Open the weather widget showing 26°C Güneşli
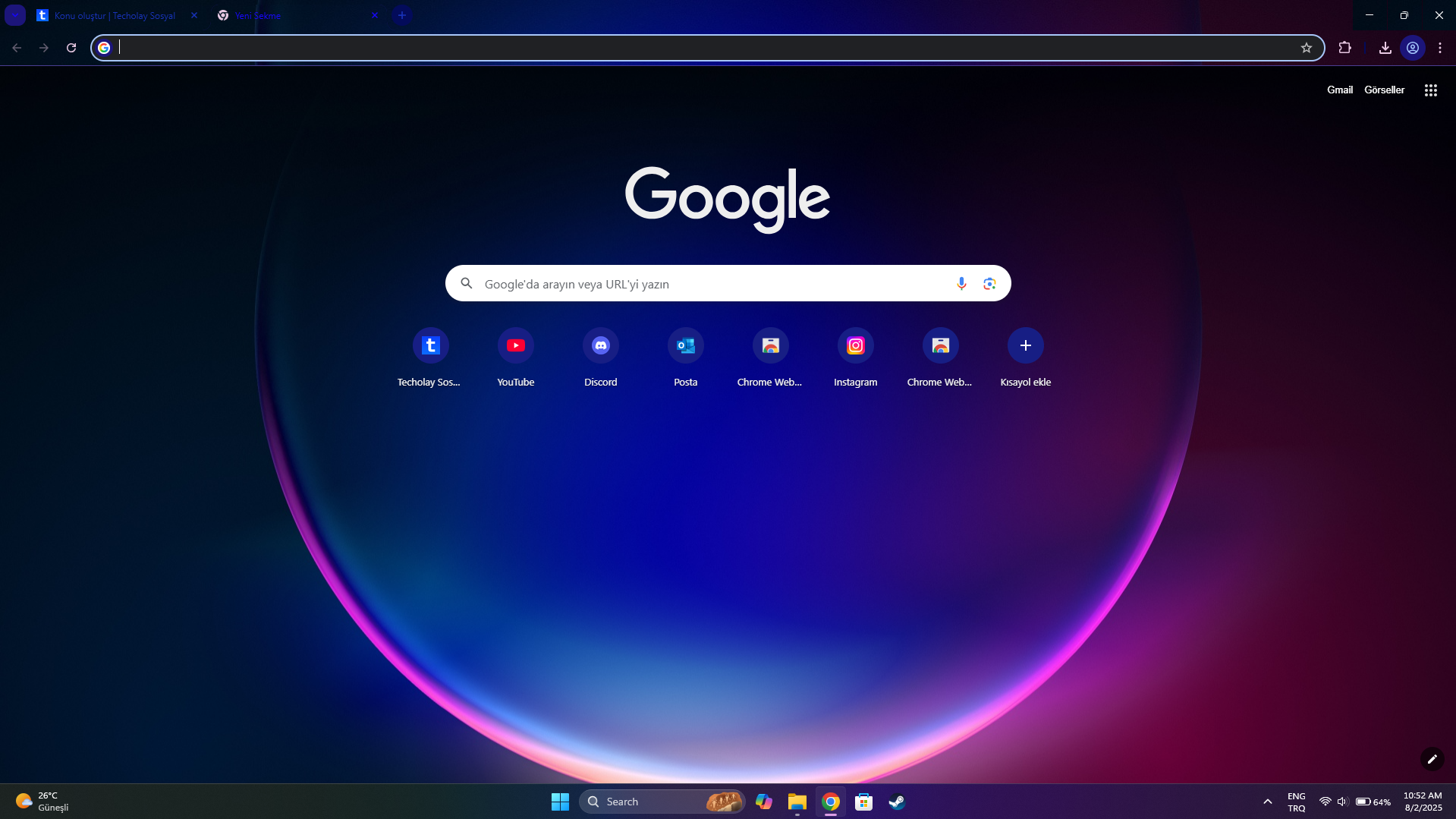Screen dimensions: 1456x819 point(43,802)
